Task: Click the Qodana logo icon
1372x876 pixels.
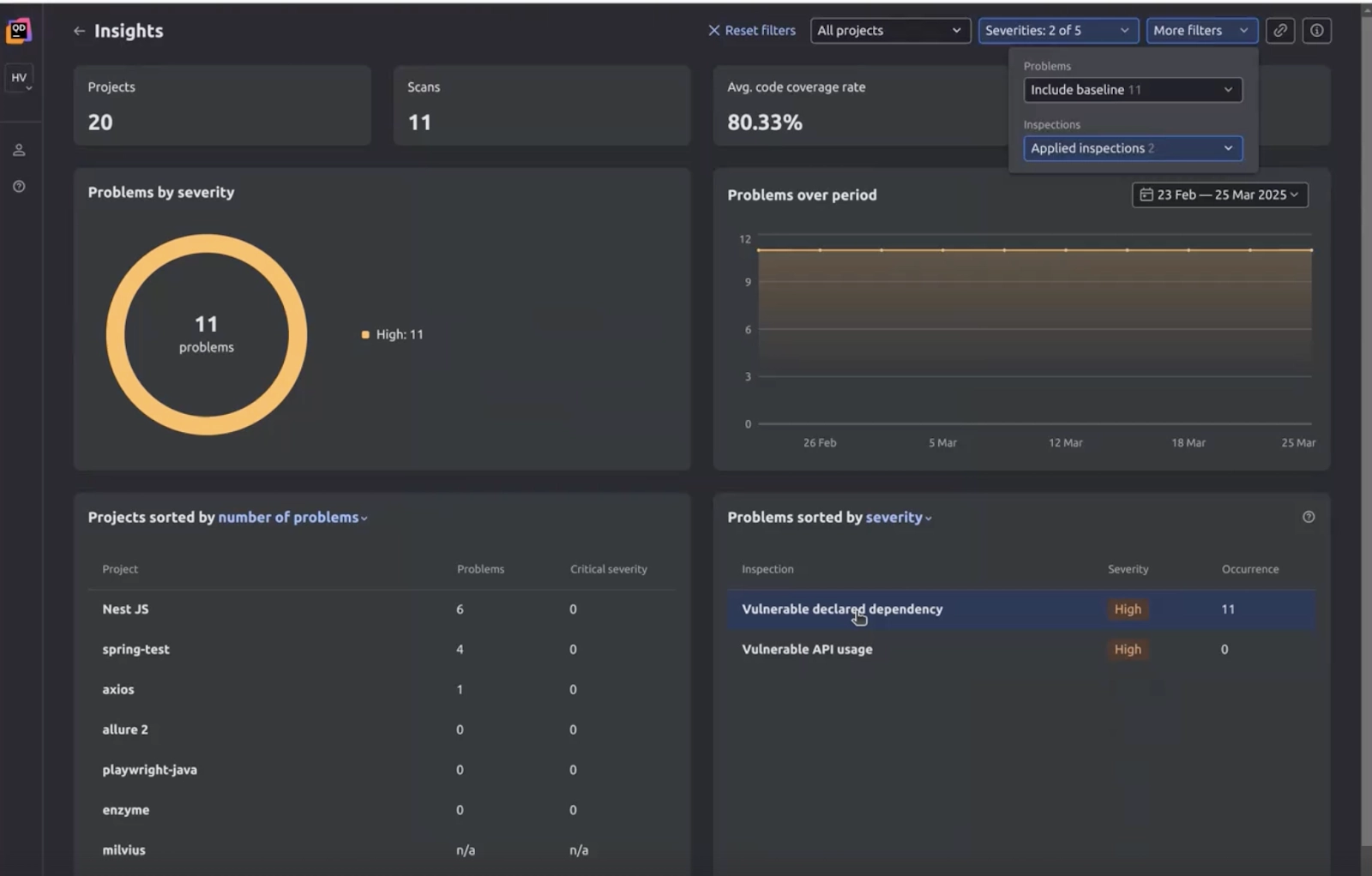Action: 18,31
